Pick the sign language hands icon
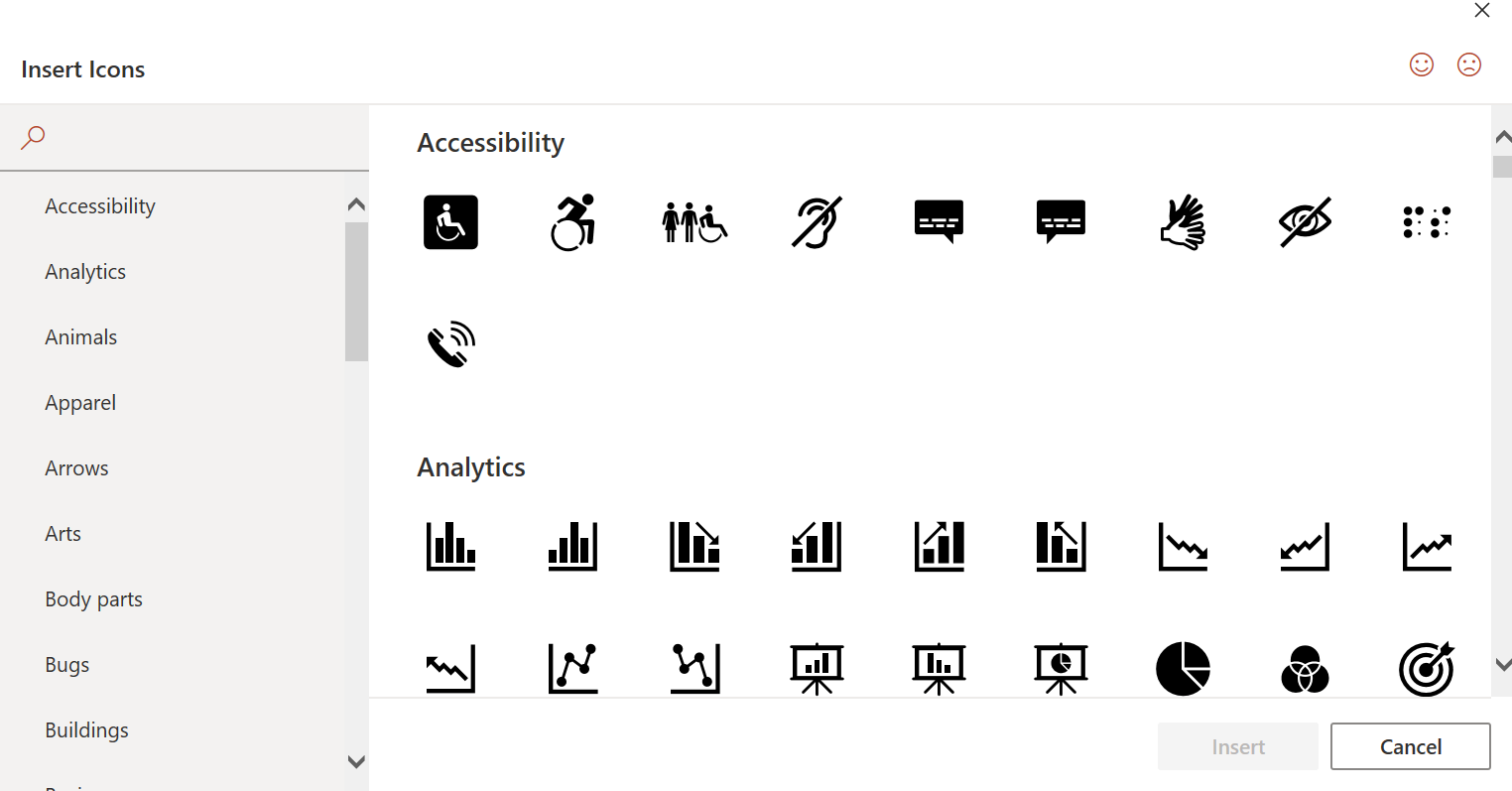Viewport: 1512px width, 791px height. (1183, 221)
